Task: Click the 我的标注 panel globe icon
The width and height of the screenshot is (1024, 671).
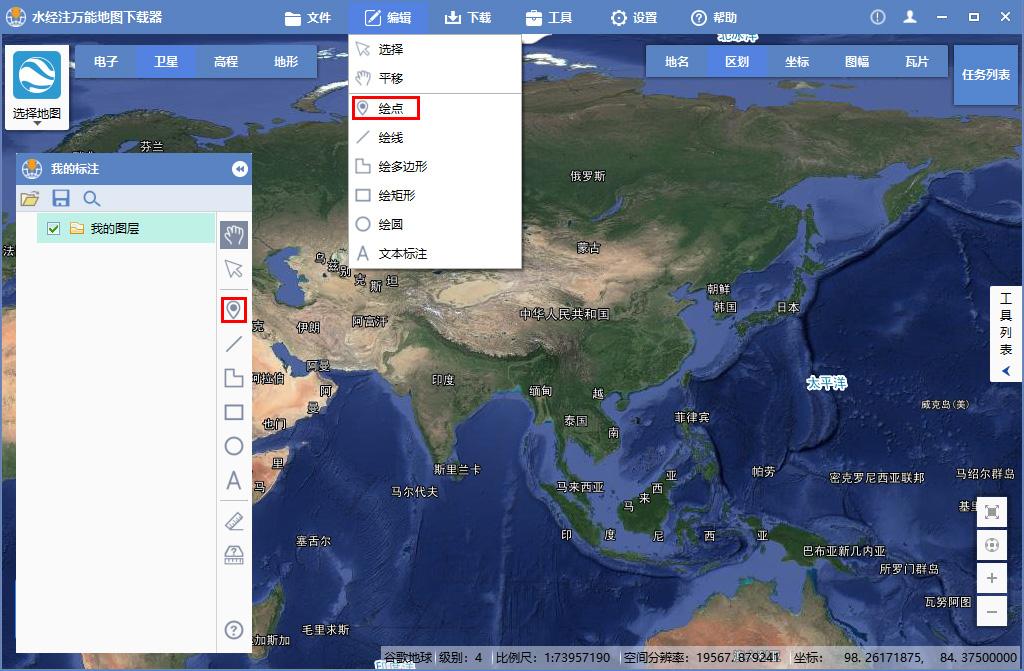Action: pos(31,169)
